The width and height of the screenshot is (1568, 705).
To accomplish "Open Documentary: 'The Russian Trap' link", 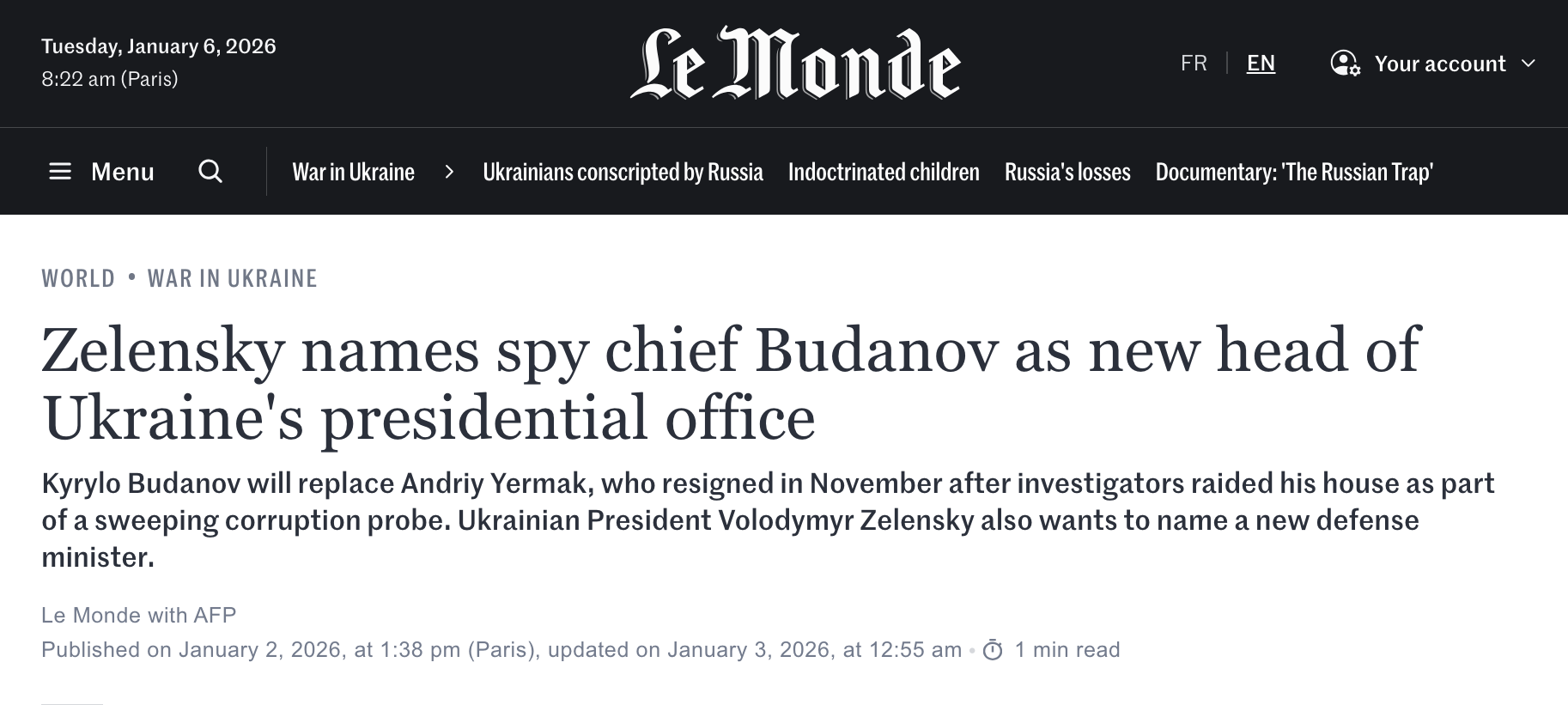I will 1294,172.
